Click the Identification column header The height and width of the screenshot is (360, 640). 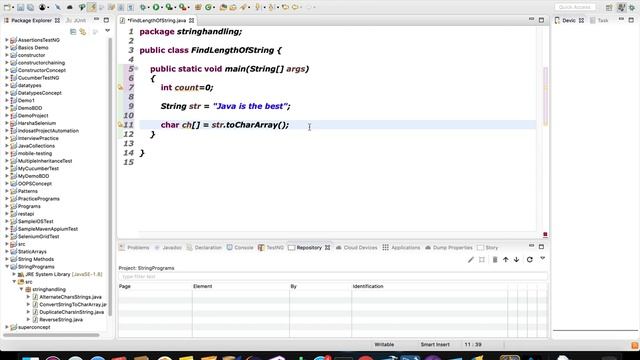coord(429,286)
